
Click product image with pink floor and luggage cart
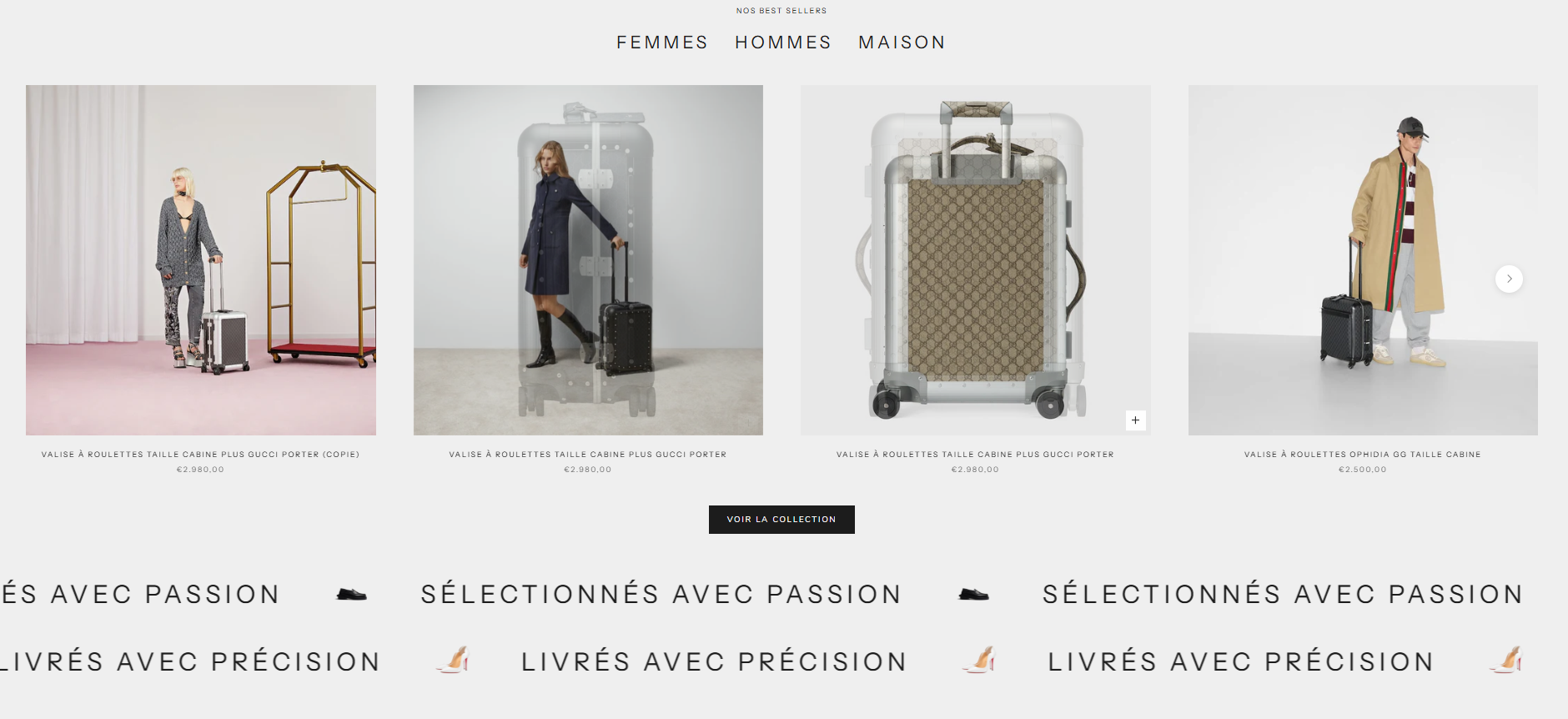click(201, 260)
